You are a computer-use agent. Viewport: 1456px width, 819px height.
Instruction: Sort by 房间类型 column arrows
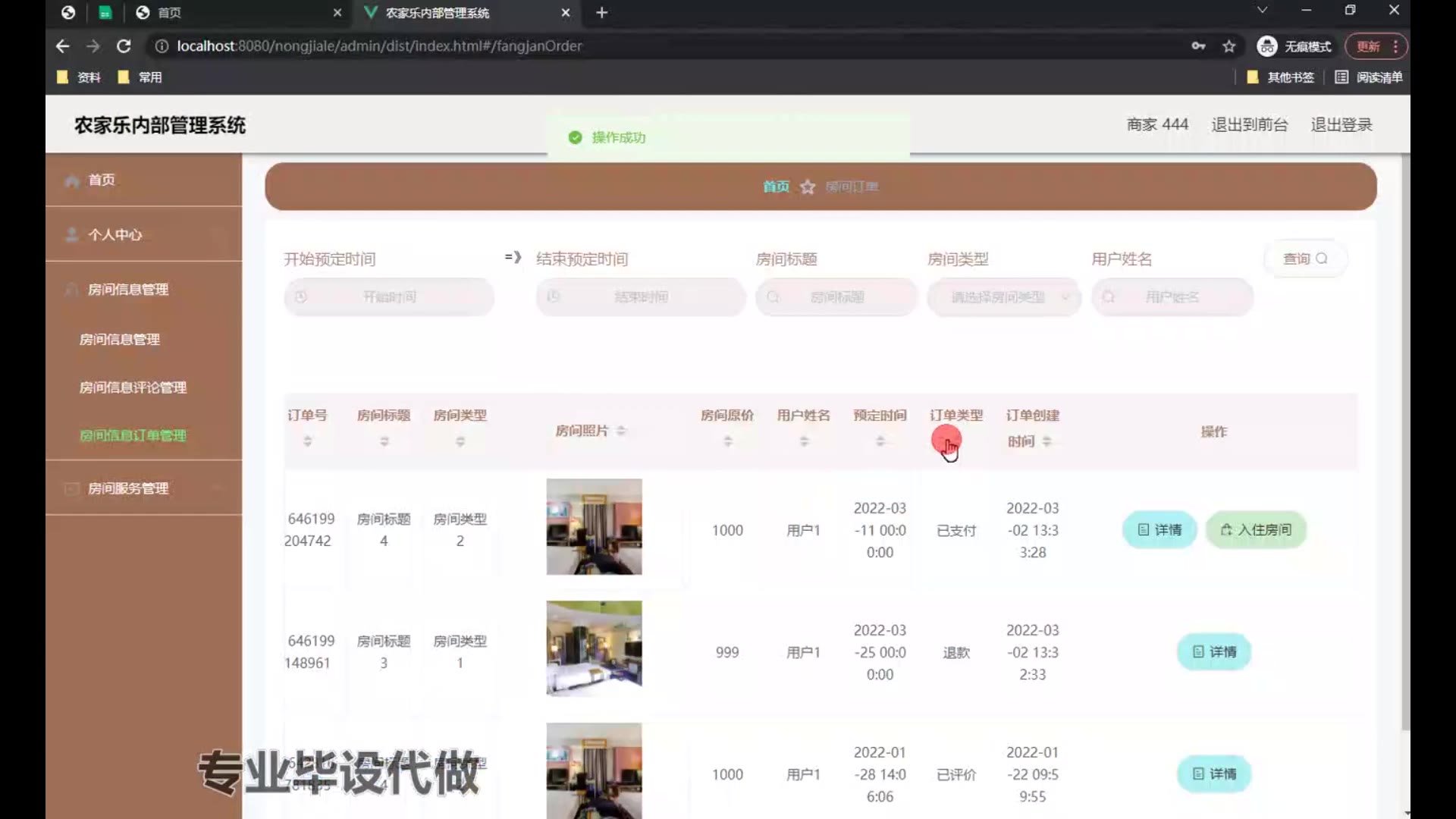(x=460, y=441)
